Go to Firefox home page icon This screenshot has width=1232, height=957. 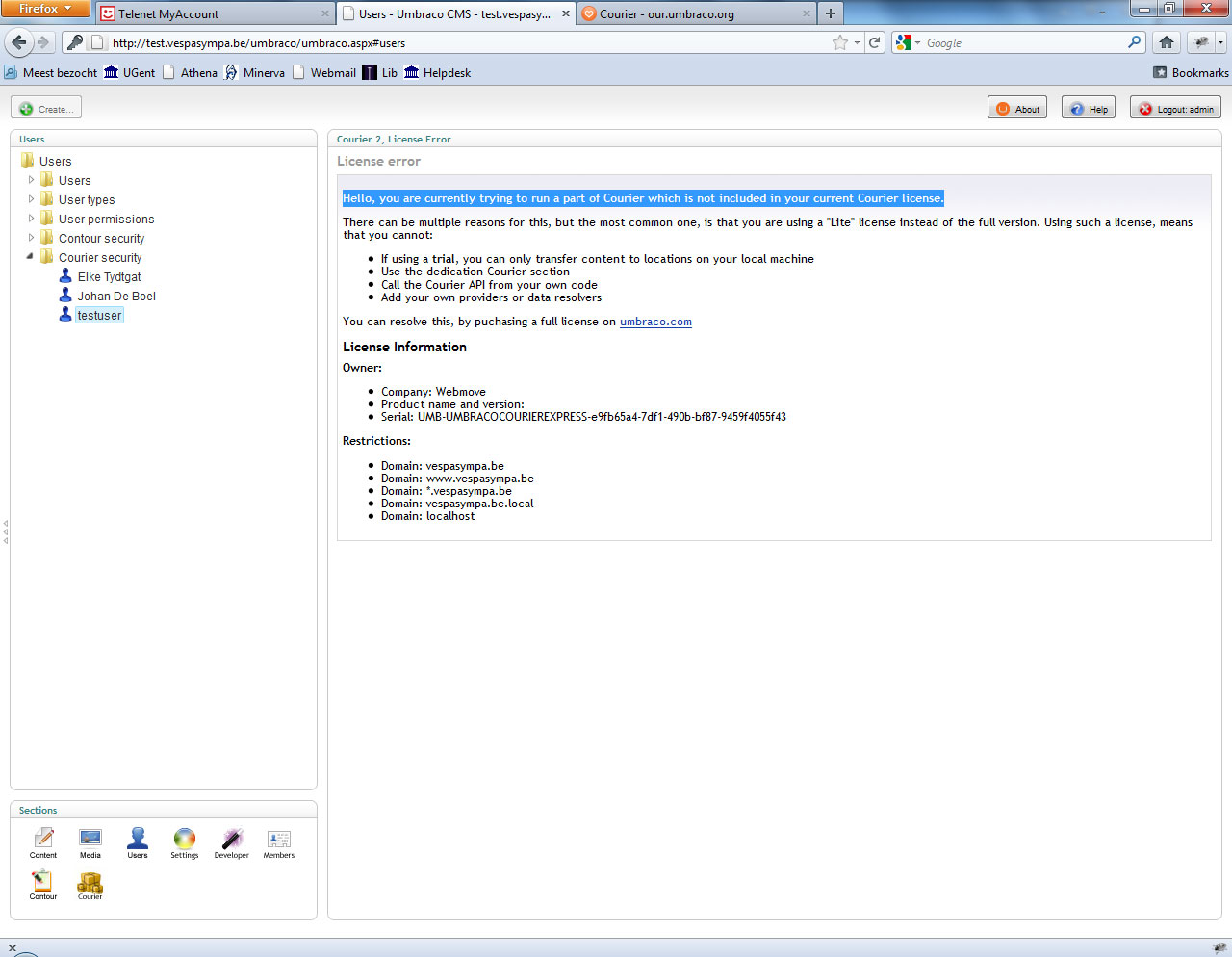[1167, 42]
